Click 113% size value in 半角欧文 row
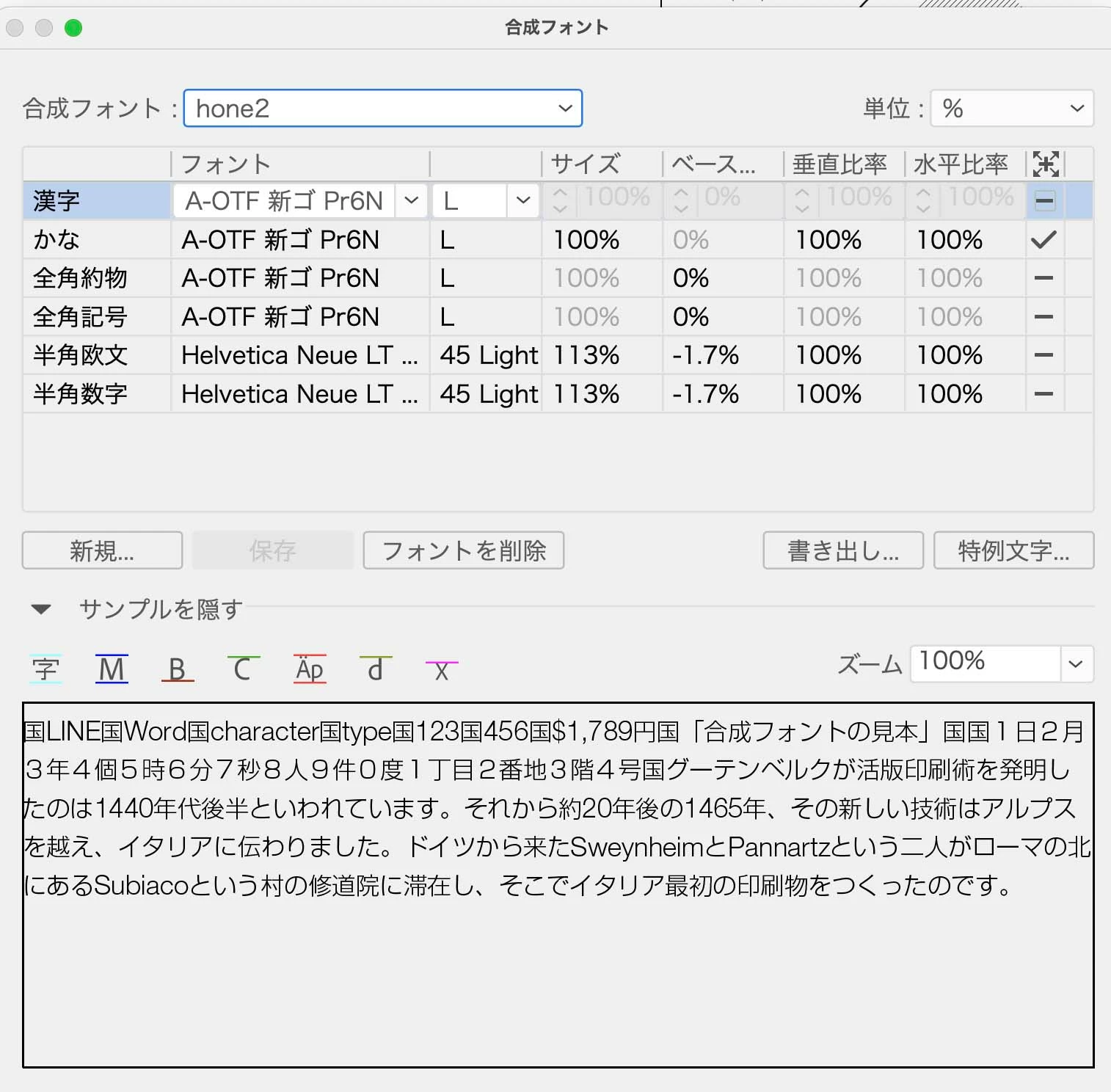Viewport: 1111px width, 1092px height. 586,355
